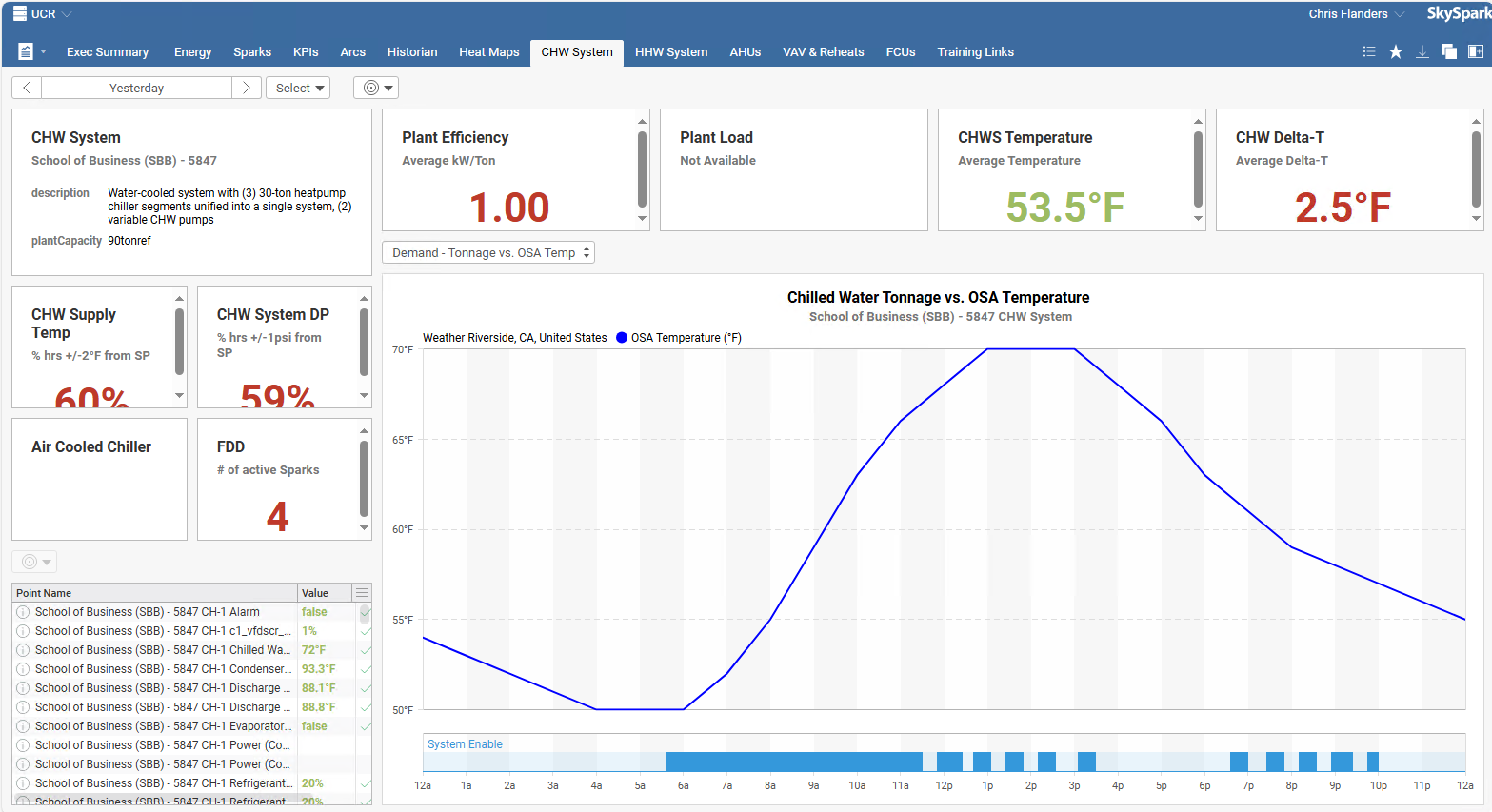The height and width of the screenshot is (812, 1492).
Task: Open the Heat Maps tab
Action: click(x=488, y=52)
